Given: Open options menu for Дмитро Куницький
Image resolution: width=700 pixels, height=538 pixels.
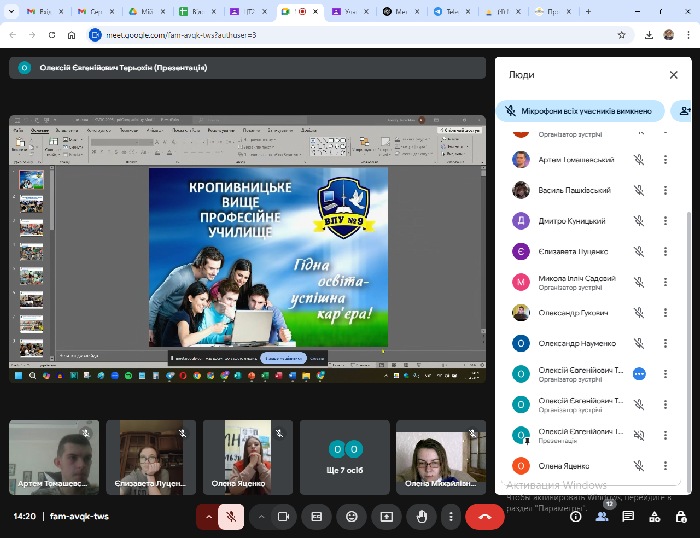Looking at the screenshot, I should pos(665,221).
